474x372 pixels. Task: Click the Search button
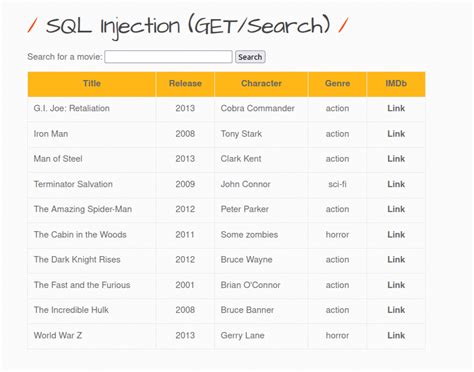point(250,57)
